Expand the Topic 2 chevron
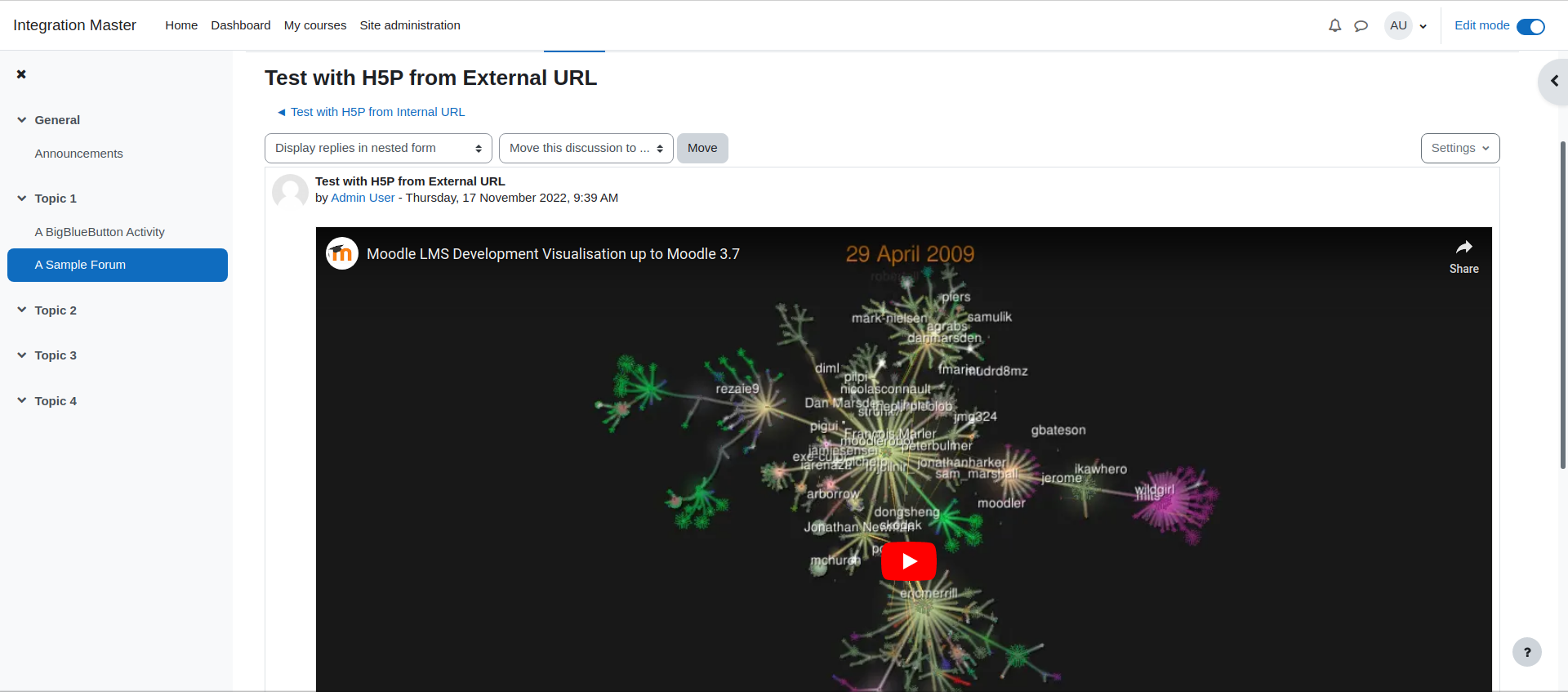The height and width of the screenshot is (692, 1568). pyautogui.click(x=22, y=310)
